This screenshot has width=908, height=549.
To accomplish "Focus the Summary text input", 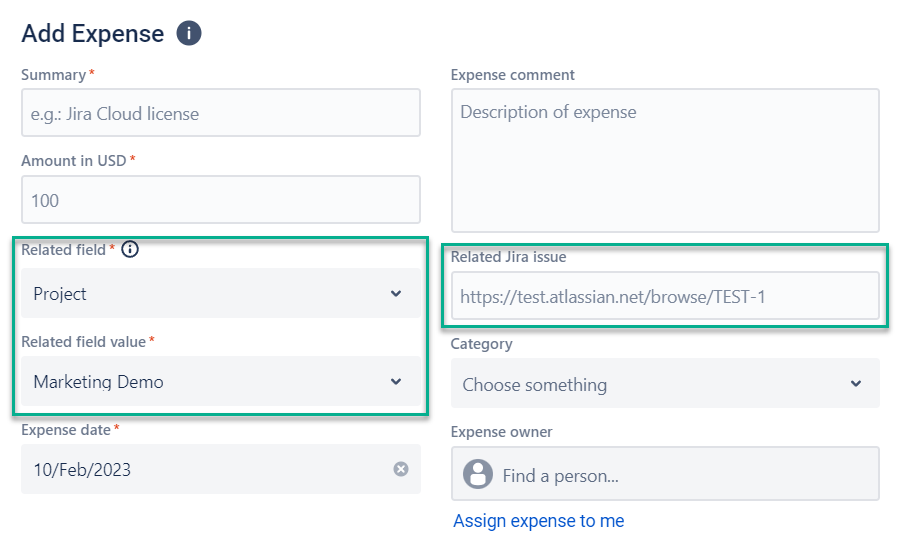I will 220,113.
